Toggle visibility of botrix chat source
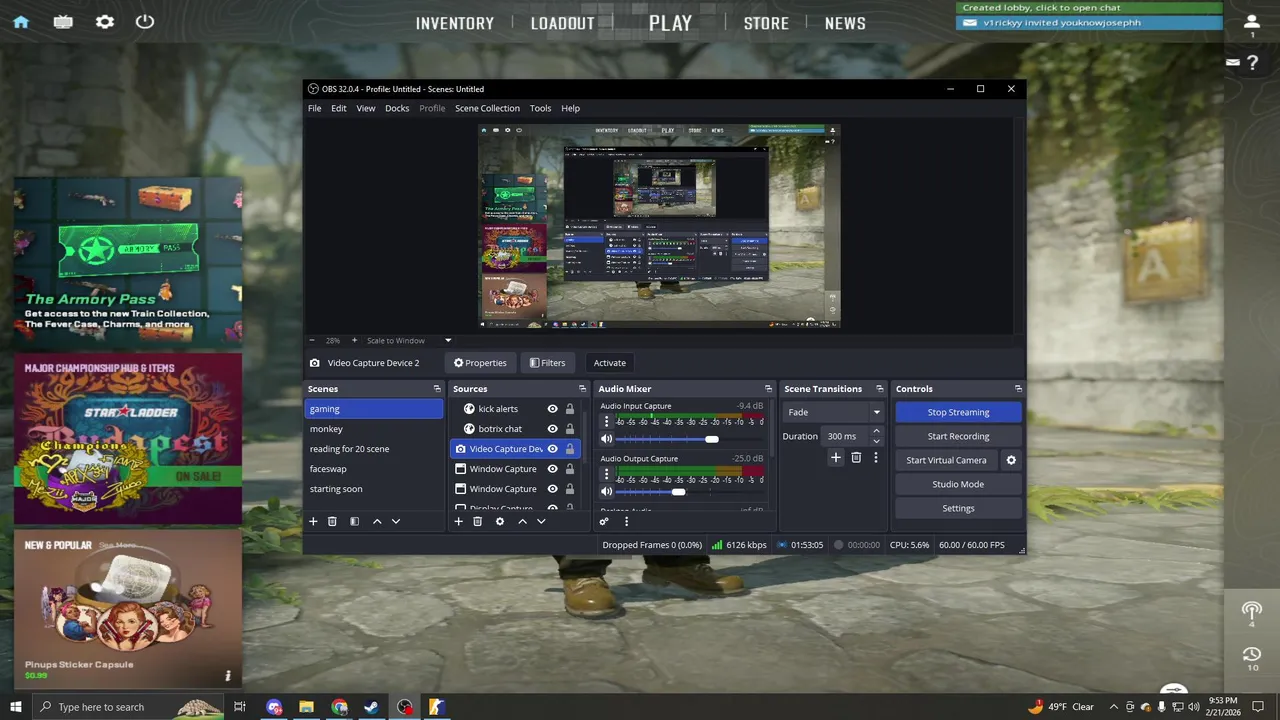The width and height of the screenshot is (1280, 720). 552,428
